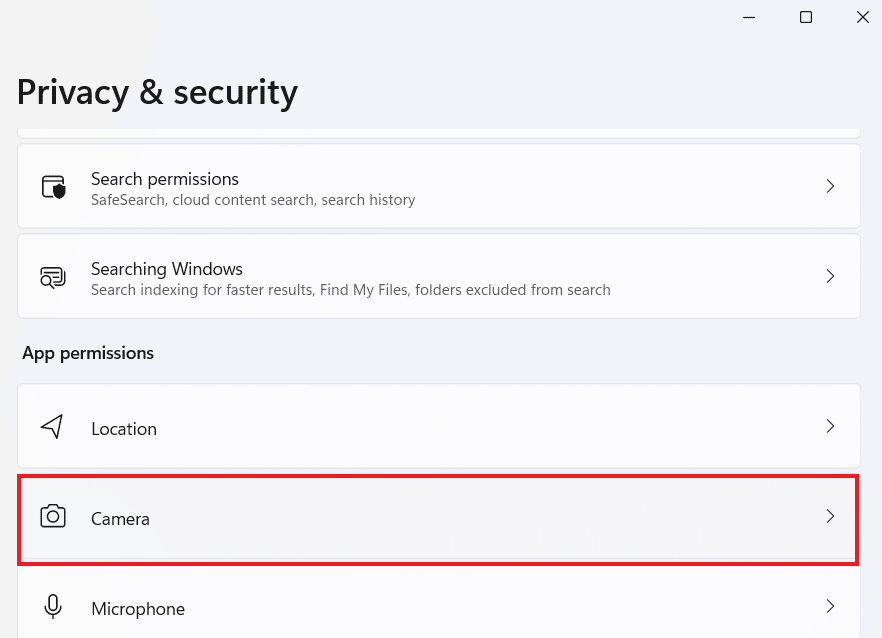The width and height of the screenshot is (882, 638).
Task: Open Location settings via its chevron
Action: click(x=830, y=426)
